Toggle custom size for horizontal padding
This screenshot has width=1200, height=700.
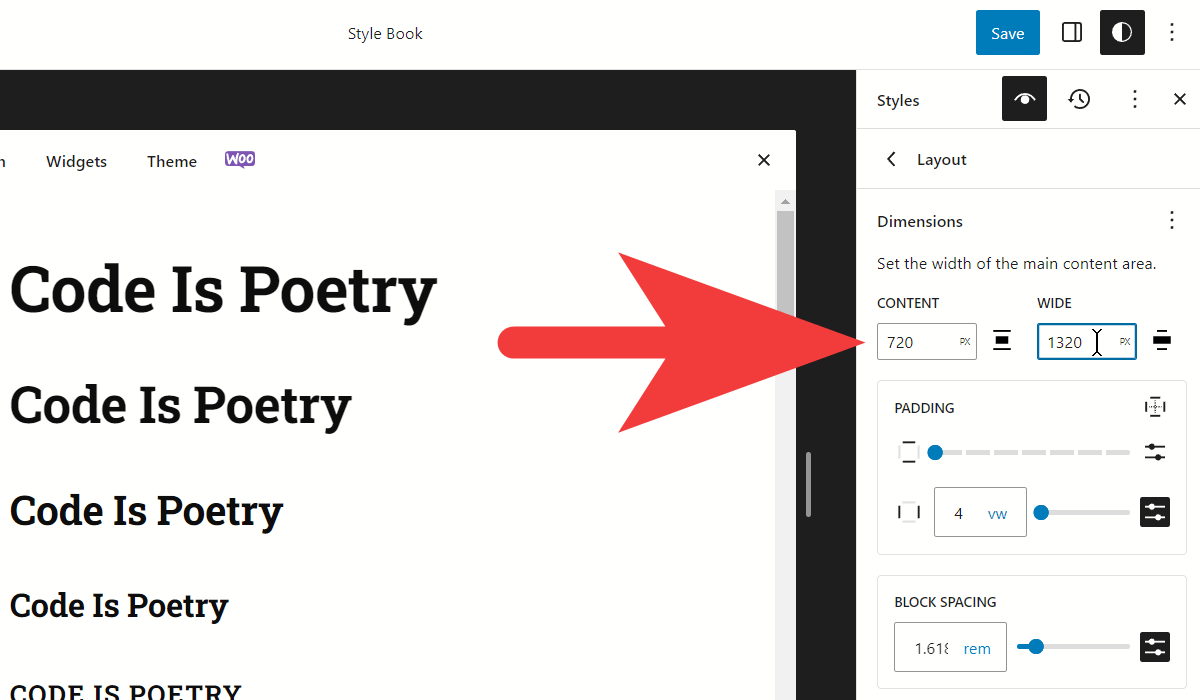pyautogui.click(x=1155, y=513)
